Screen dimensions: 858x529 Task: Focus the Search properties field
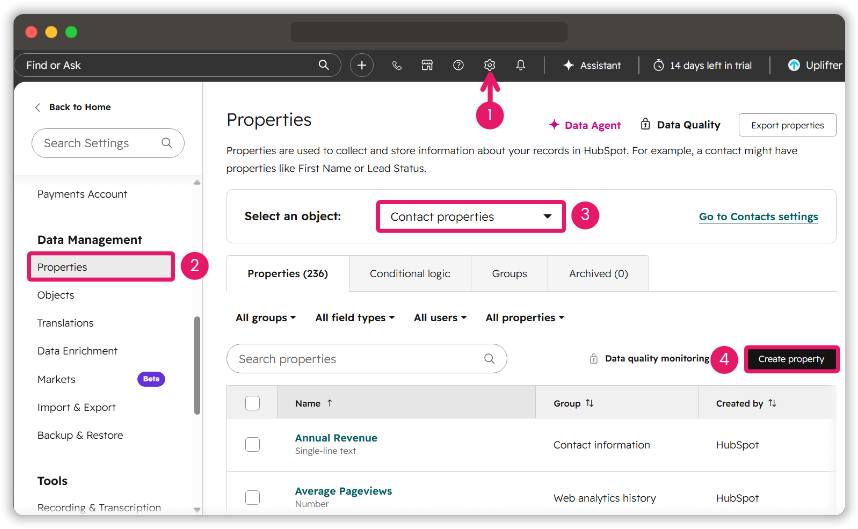[367, 359]
